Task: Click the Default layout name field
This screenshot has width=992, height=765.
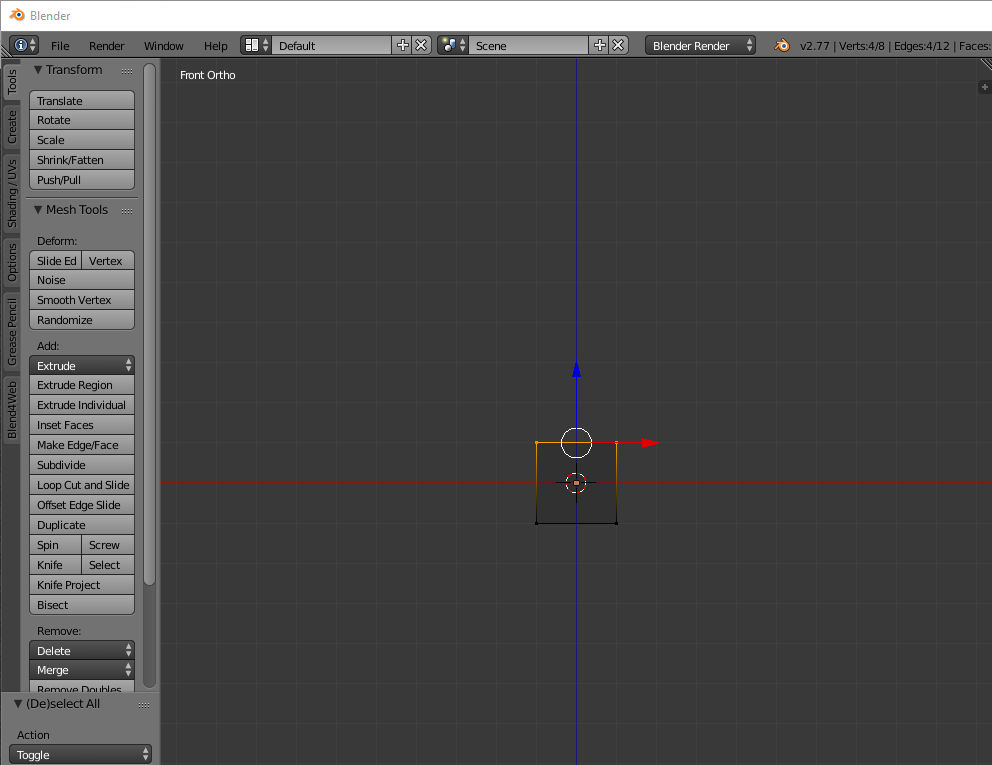Action: click(x=332, y=46)
